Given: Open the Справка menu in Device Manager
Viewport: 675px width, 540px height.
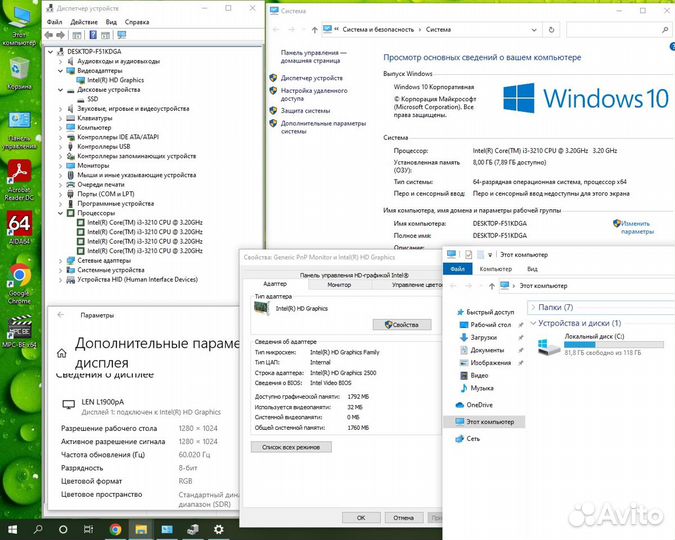Looking at the screenshot, I should coord(137,22).
